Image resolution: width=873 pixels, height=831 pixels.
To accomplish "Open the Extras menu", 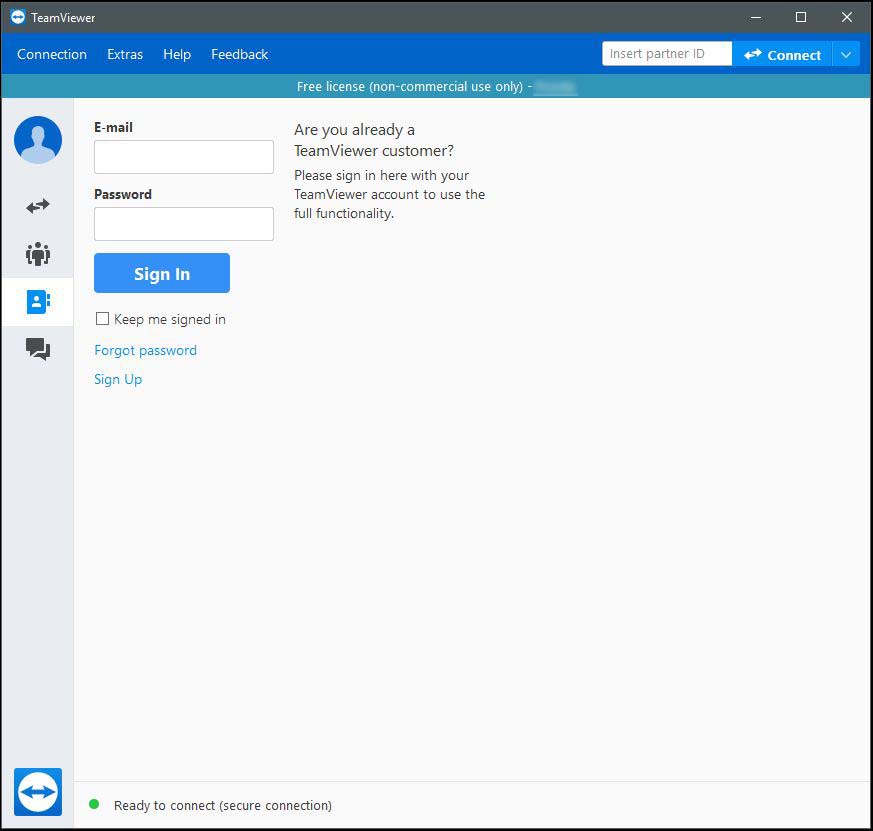I will 125,55.
